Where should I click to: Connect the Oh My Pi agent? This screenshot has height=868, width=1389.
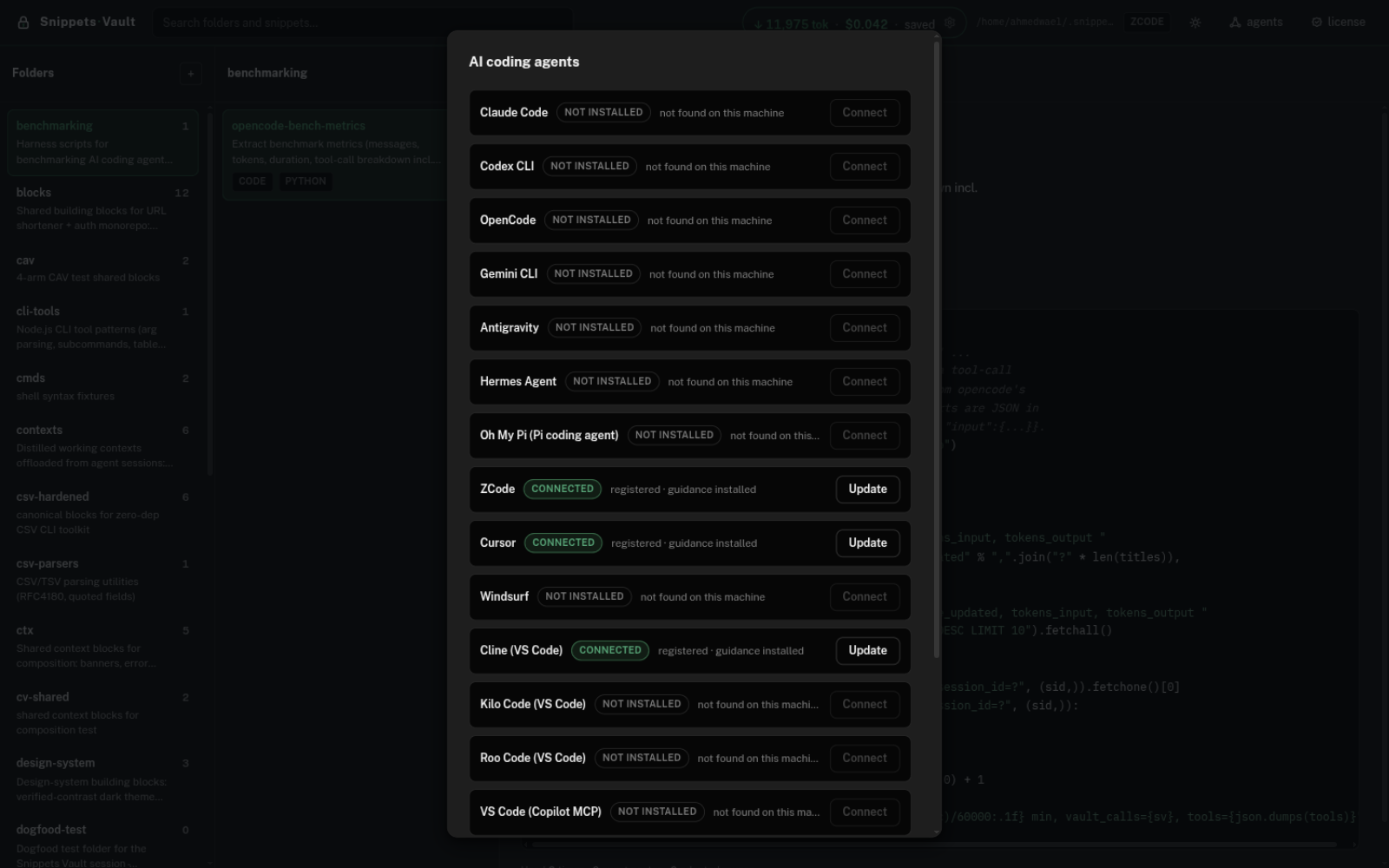pos(865,436)
